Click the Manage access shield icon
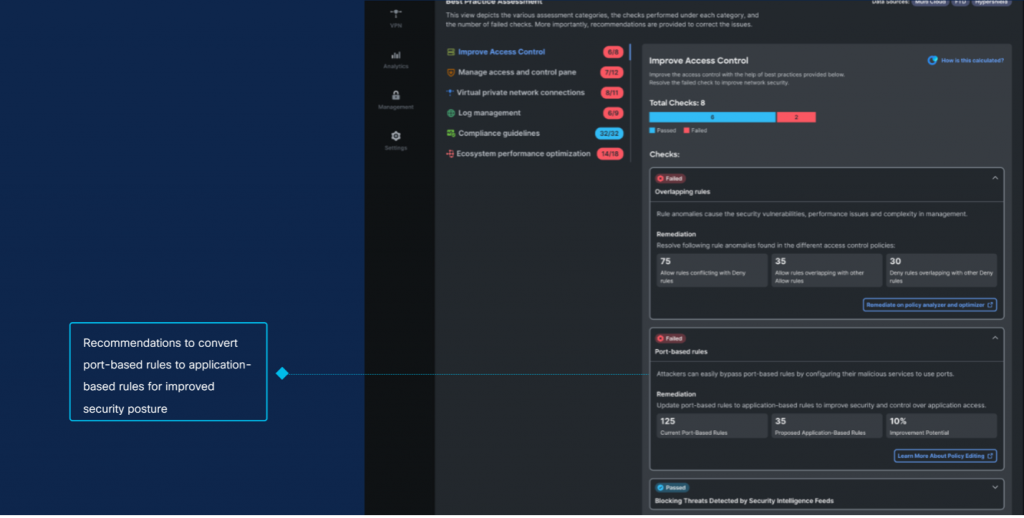 click(451, 72)
